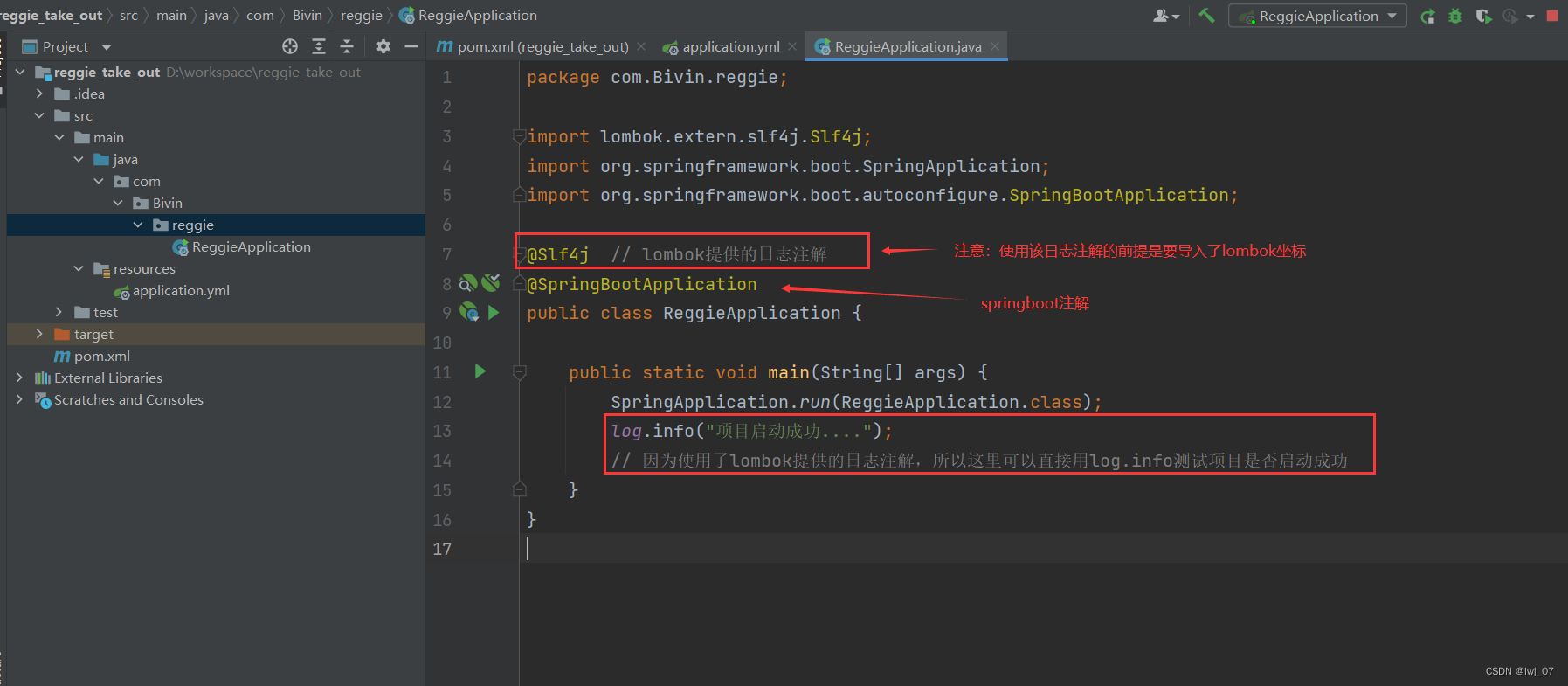Click 'main' in the breadcrumb path
Screen dimensions: 1568x686
tap(171, 15)
